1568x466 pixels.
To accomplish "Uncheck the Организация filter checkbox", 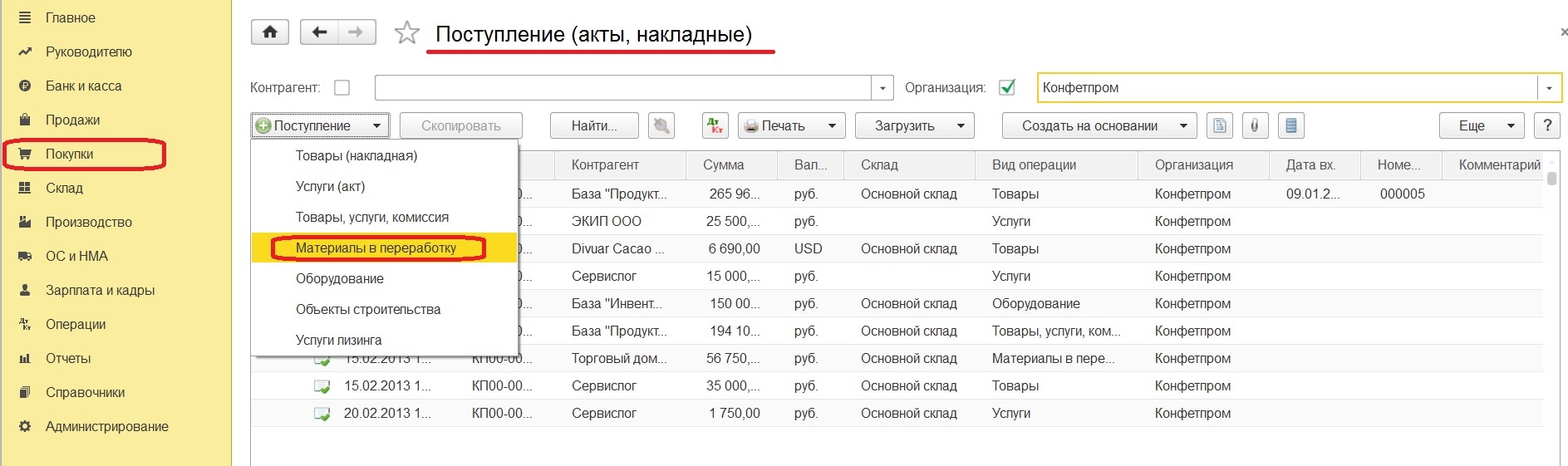I will [1007, 87].
